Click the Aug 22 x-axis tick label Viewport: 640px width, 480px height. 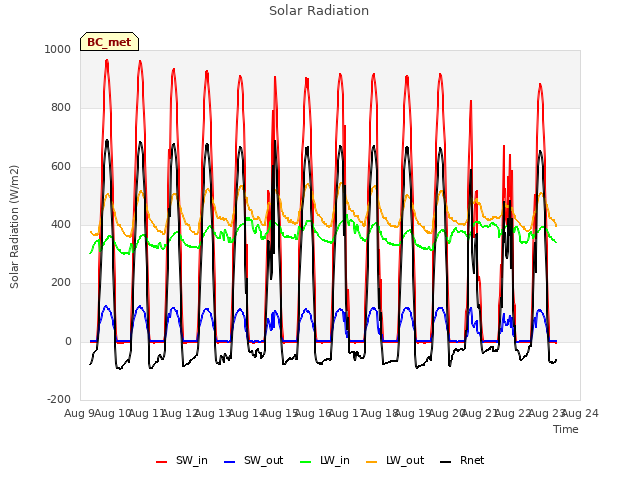(513, 413)
